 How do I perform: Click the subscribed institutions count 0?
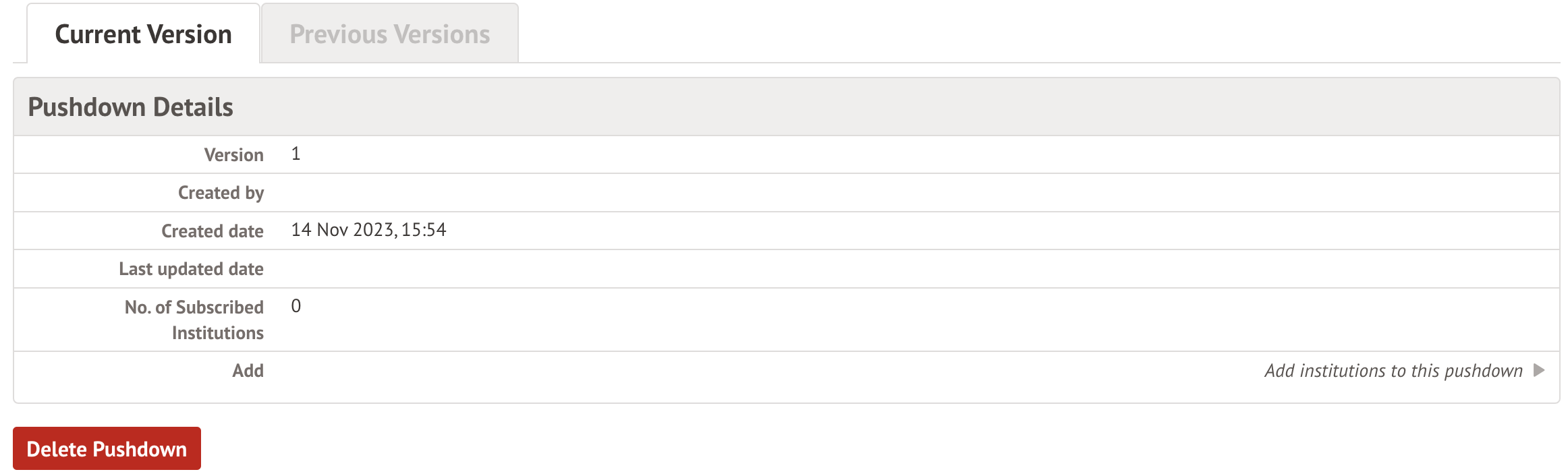pos(296,307)
